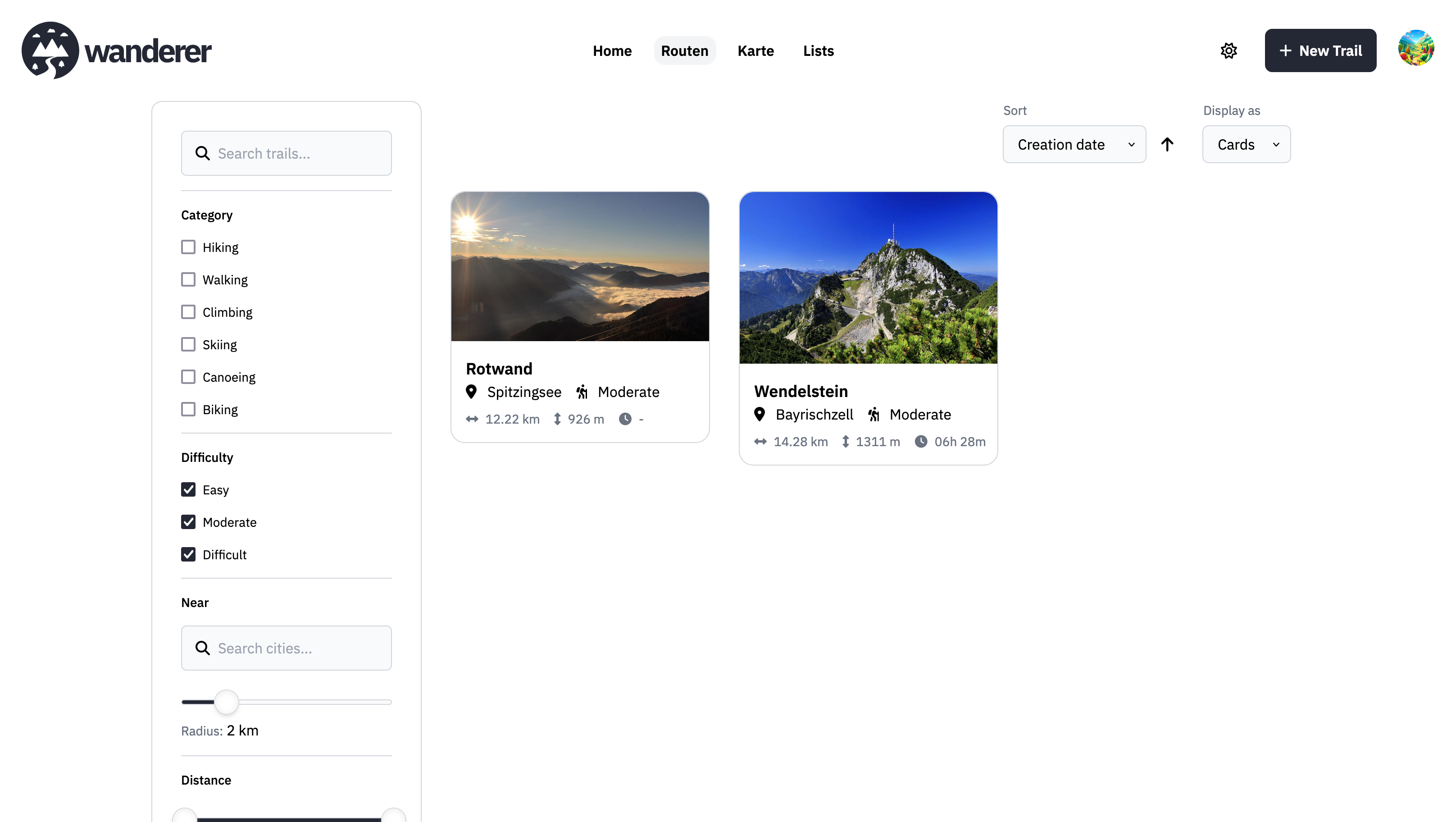The height and width of the screenshot is (822, 1456).
Task: Click the 1311 m elevation value
Action: click(878, 442)
